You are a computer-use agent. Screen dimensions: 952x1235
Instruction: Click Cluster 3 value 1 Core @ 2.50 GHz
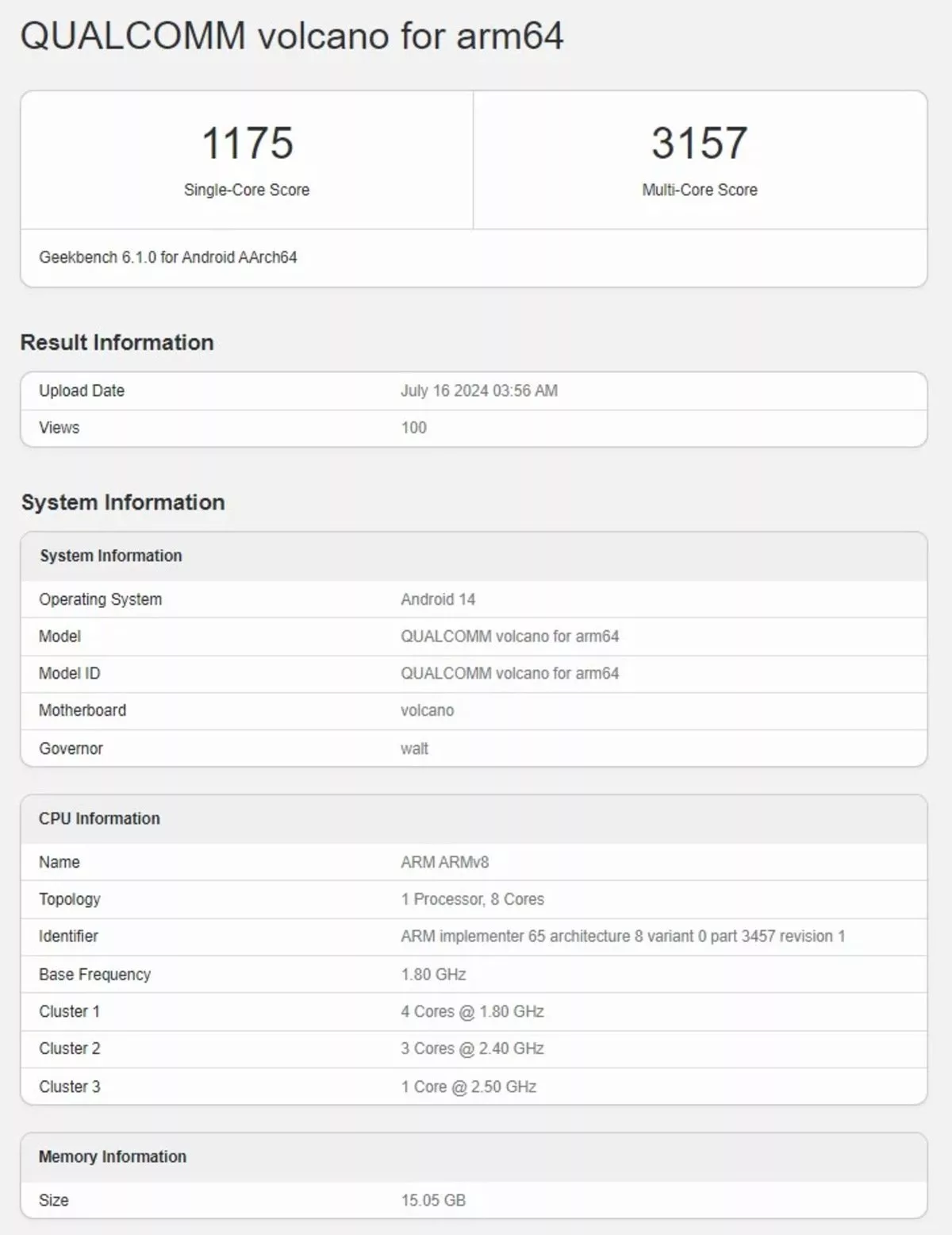469,1087
